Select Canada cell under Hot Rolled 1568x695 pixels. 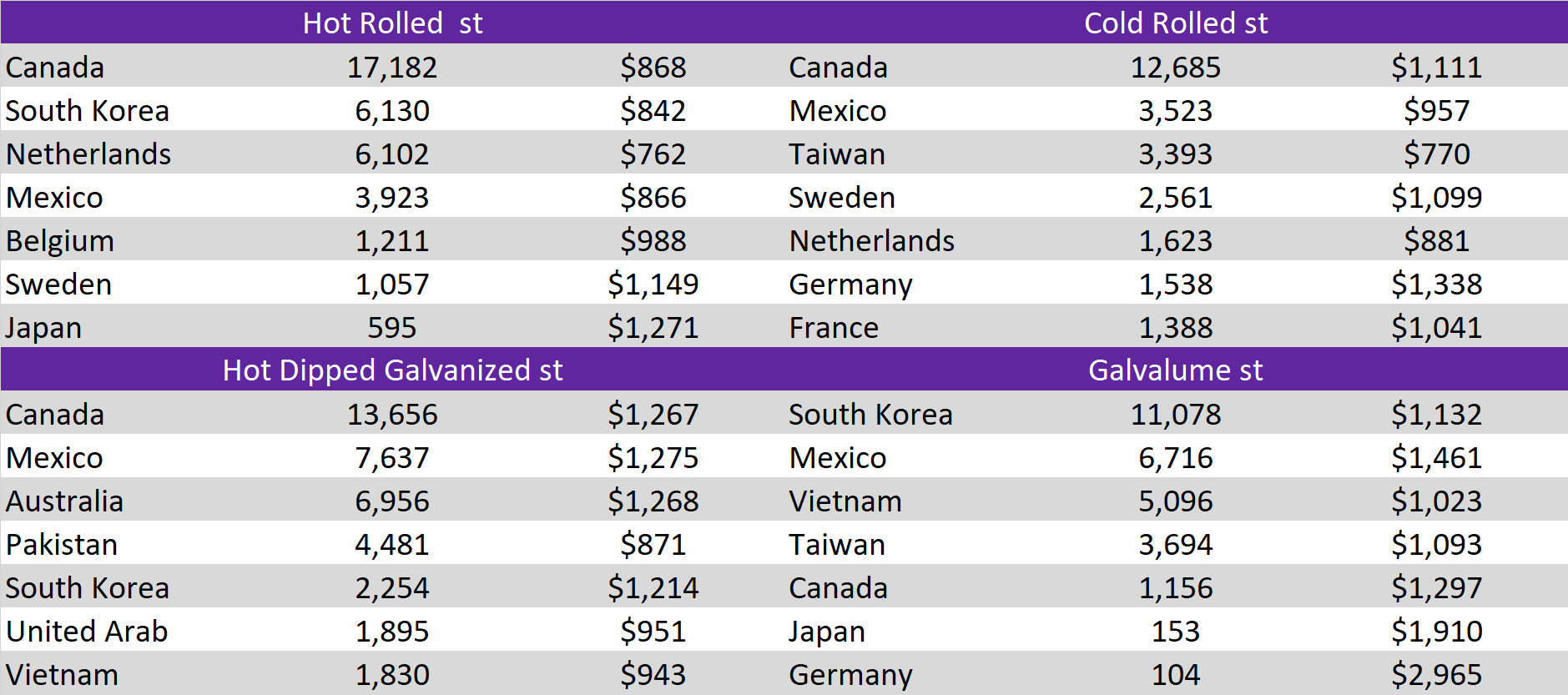55,68
